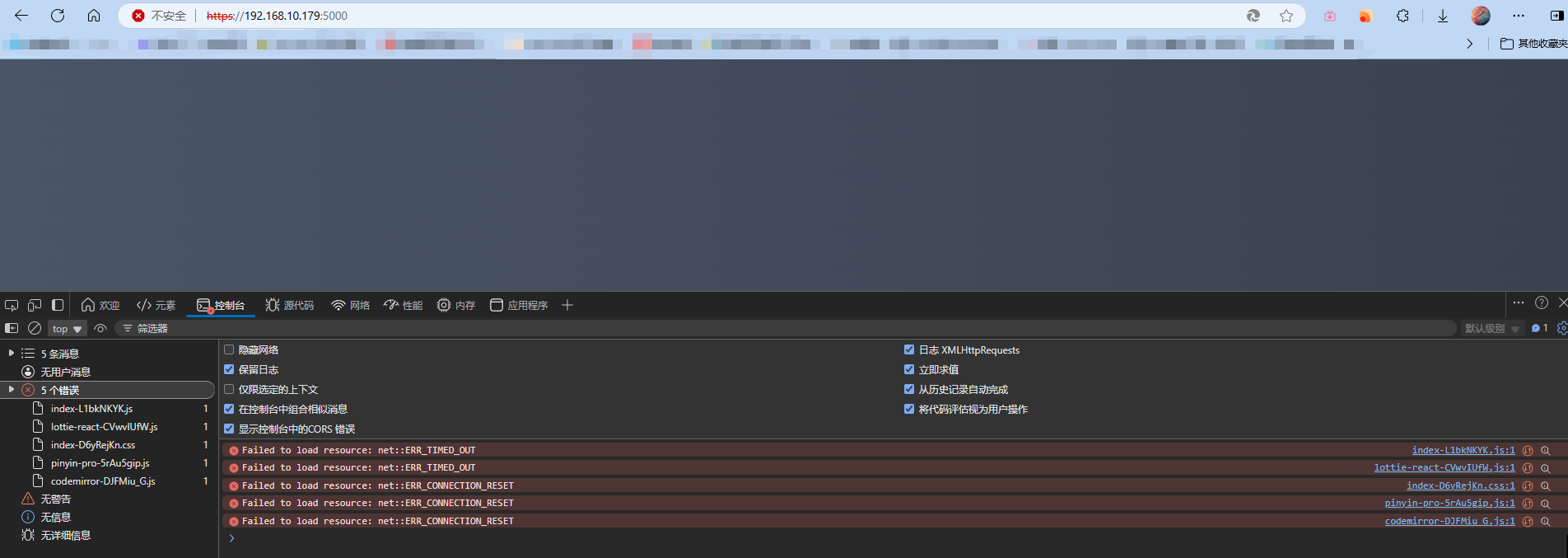Open the orange extension icon
Viewport: 1568px width, 558px height.
[x=1365, y=16]
